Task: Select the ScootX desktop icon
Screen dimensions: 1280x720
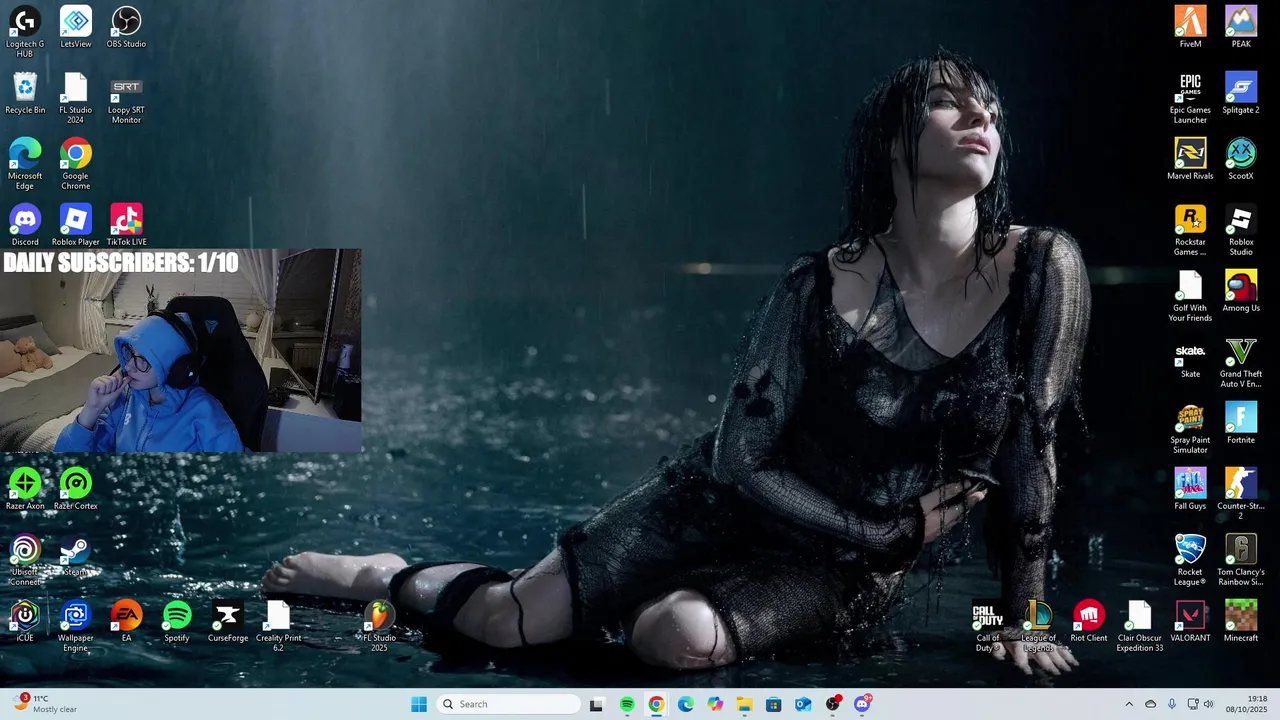Action: point(1241,159)
